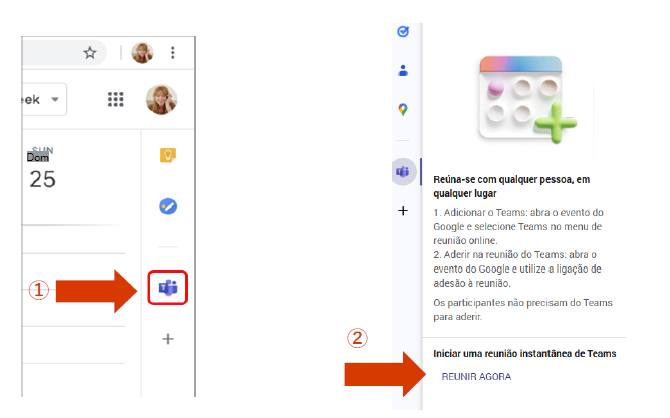Click the Chrome profile avatar in toolbar
The height and width of the screenshot is (418, 670).
(142, 53)
